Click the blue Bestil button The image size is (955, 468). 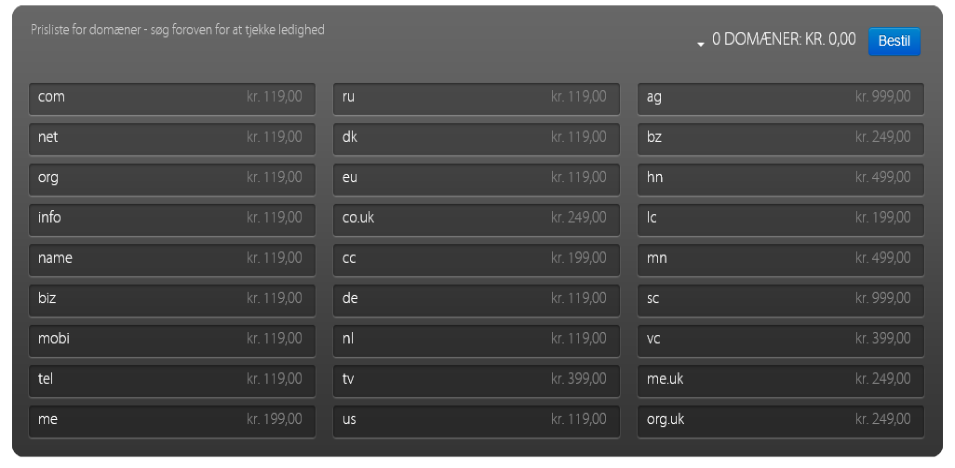pos(894,41)
